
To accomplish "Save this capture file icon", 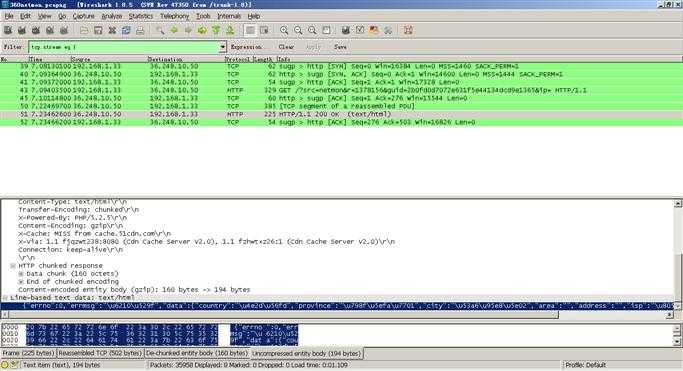I will coord(98,30).
